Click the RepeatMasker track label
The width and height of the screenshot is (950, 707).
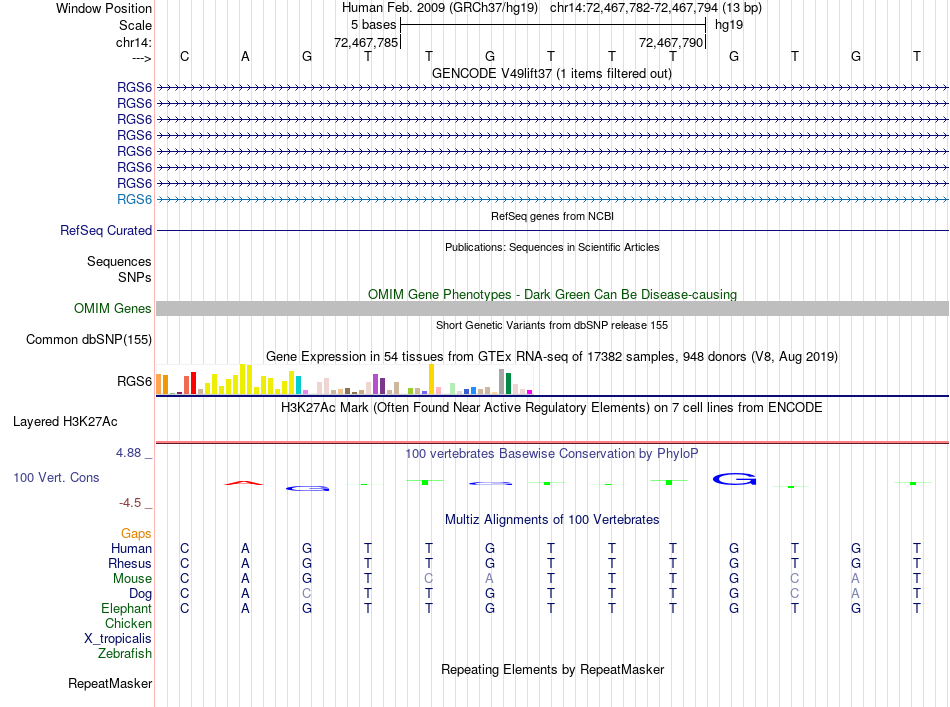pos(110,683)
